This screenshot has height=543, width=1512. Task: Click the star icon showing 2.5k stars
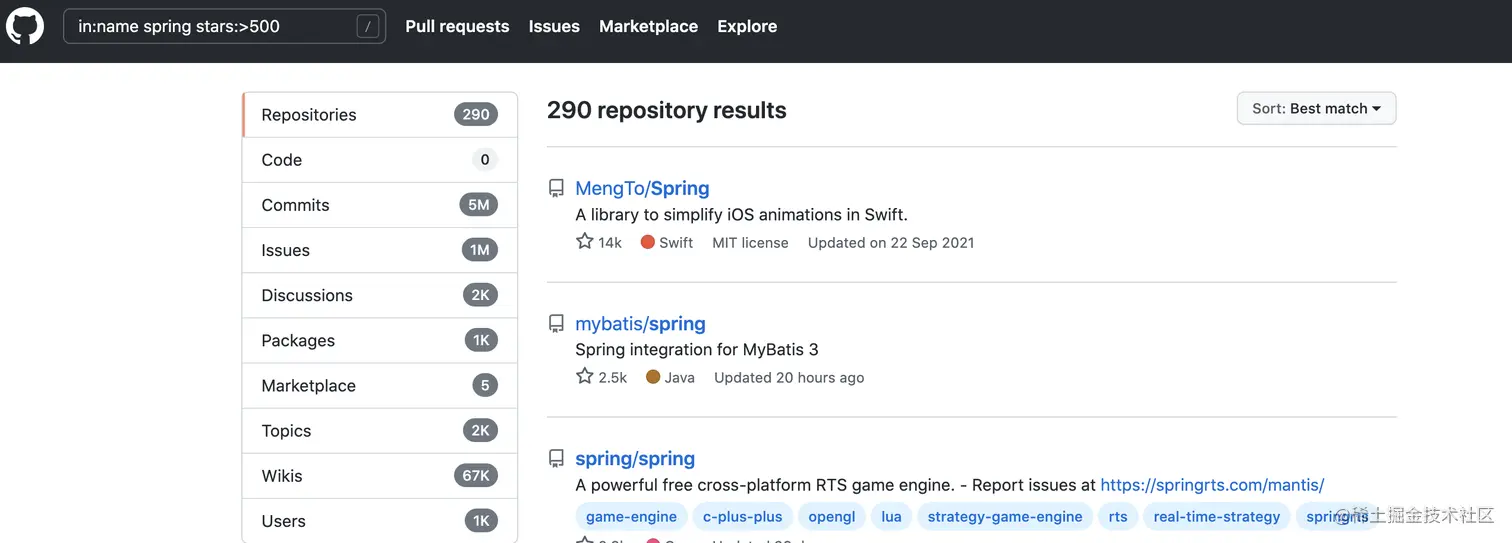(x=585, y=376)
